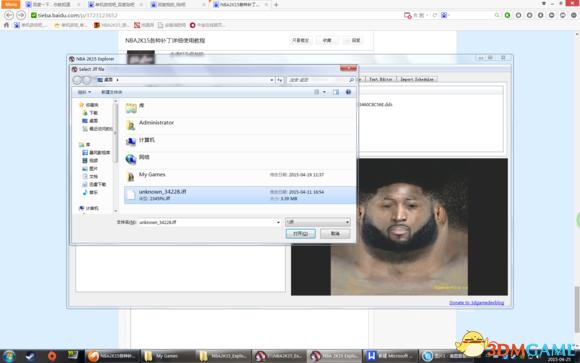Click the dialog's default Open button

coord(300,234)
